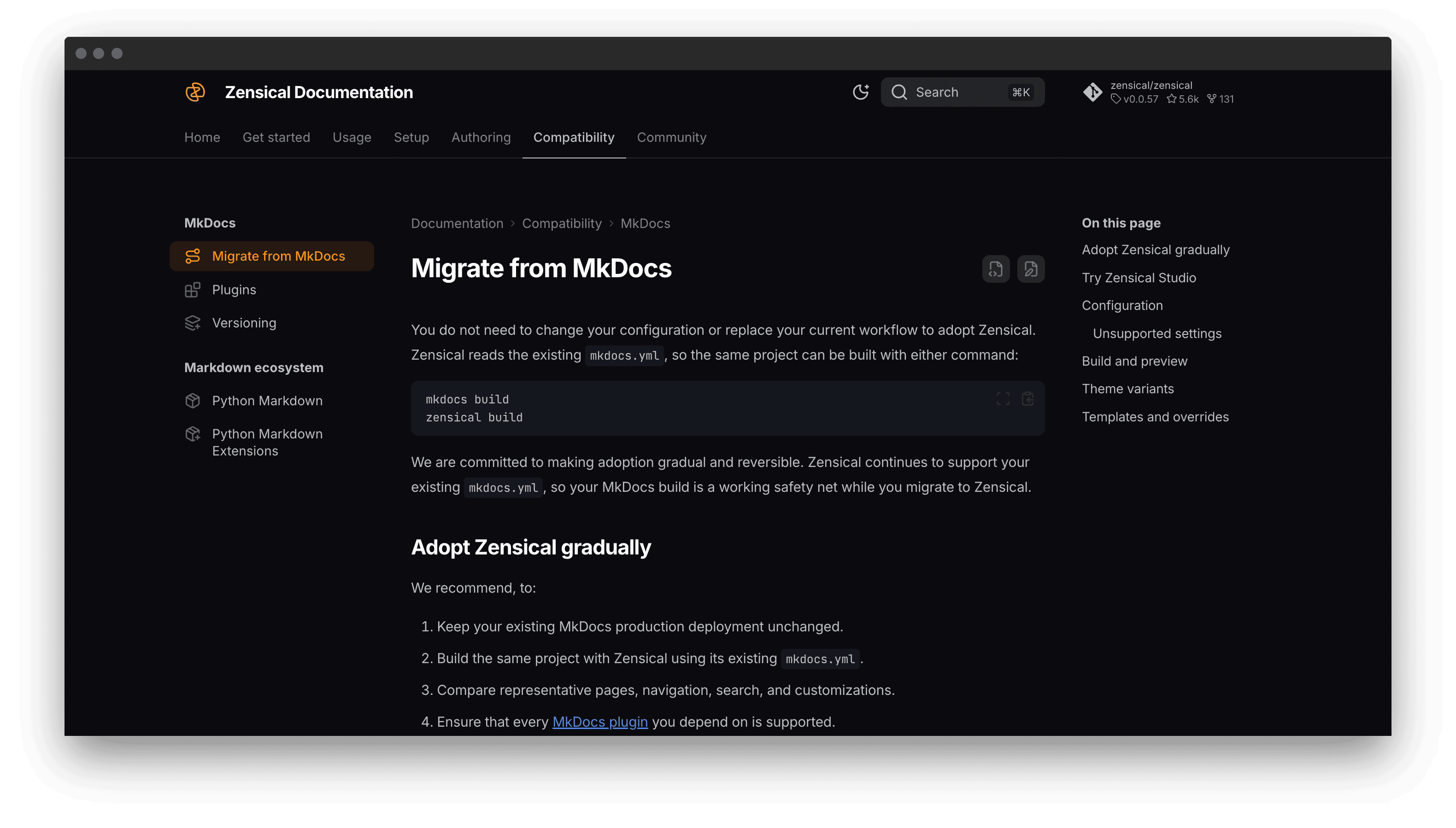Switch to the Setup tab
This screenshot has height=828, width=1456.
(x=411, y=138)
